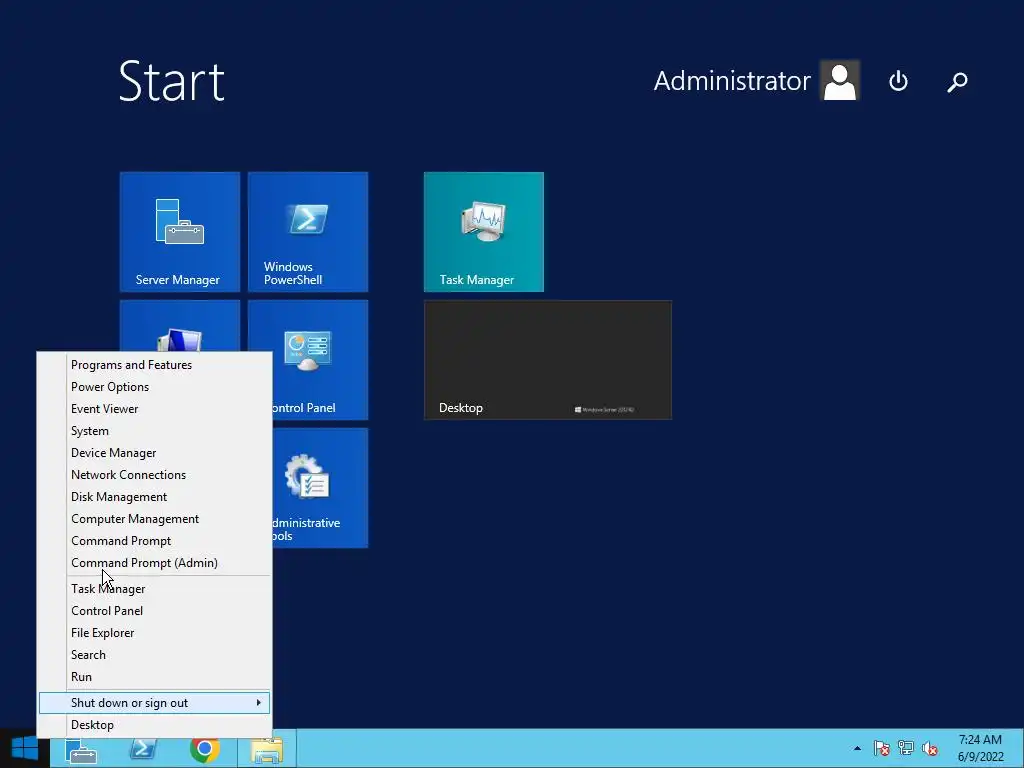Image resolution: width=1024 pixels, height=768 pixels.
Task: Open the Server Manager tile
Action: pos(180,232)
